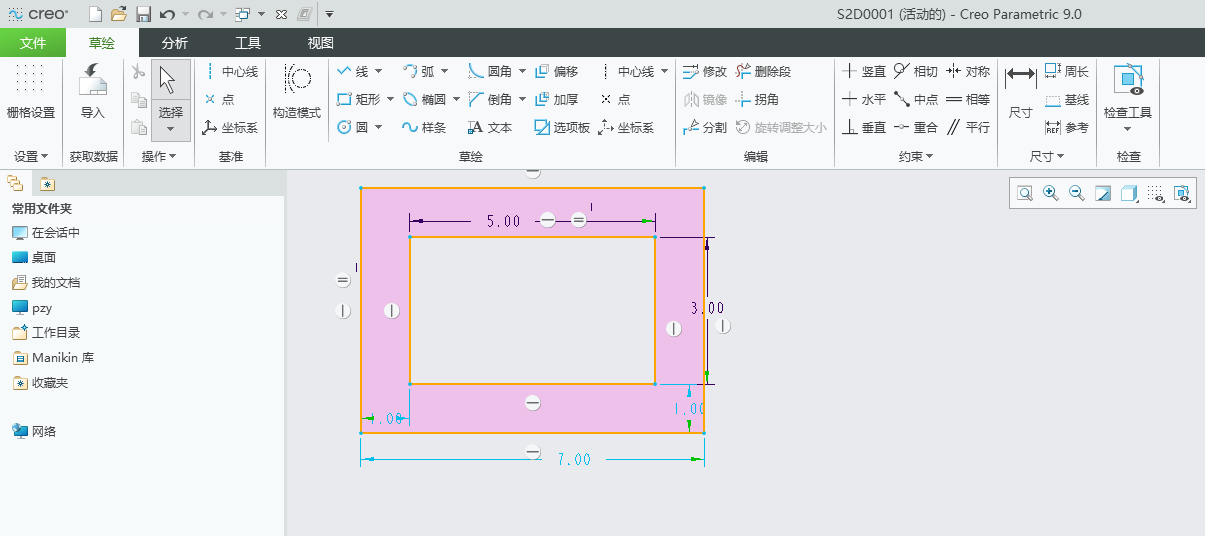Click the Delete Segment (删除段) tool

[763, 72]
